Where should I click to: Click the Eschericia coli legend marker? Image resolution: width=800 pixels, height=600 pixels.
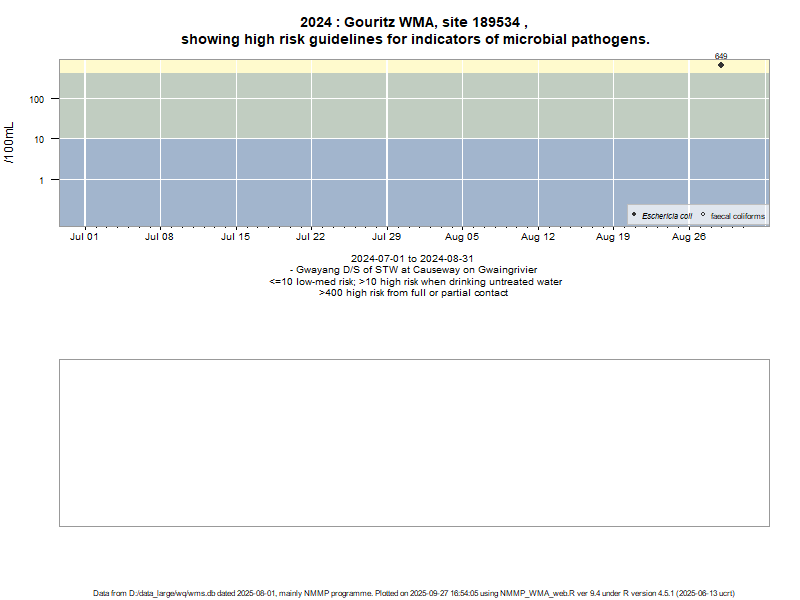(x=634, y=215)
